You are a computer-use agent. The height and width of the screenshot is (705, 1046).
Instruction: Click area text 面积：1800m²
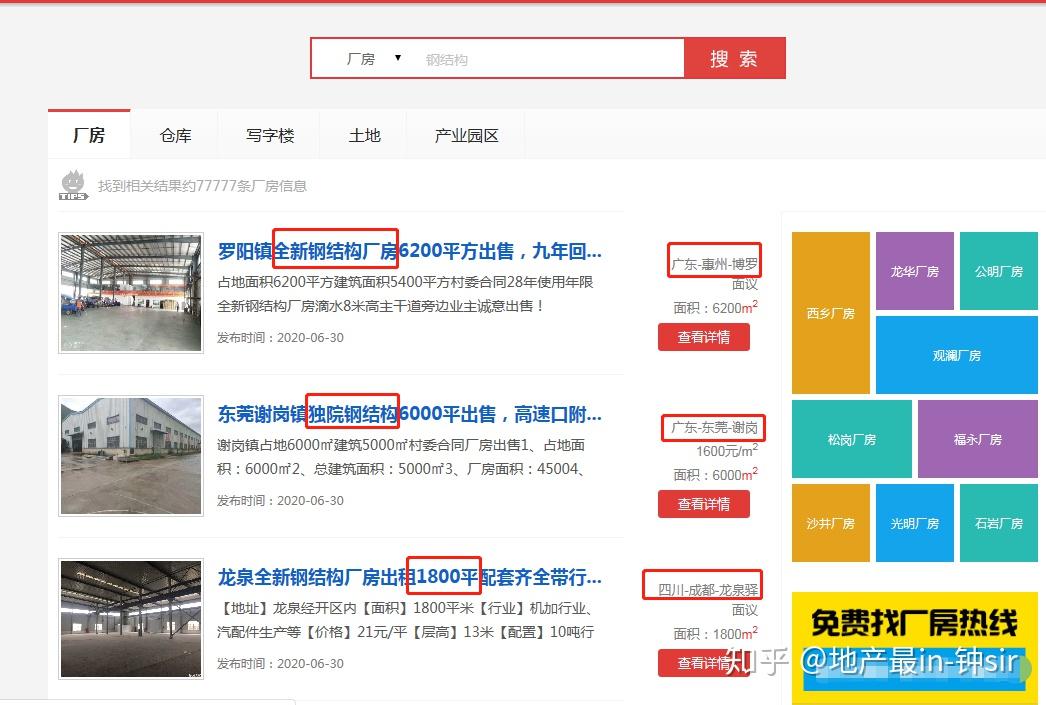[x=715, y=634]
